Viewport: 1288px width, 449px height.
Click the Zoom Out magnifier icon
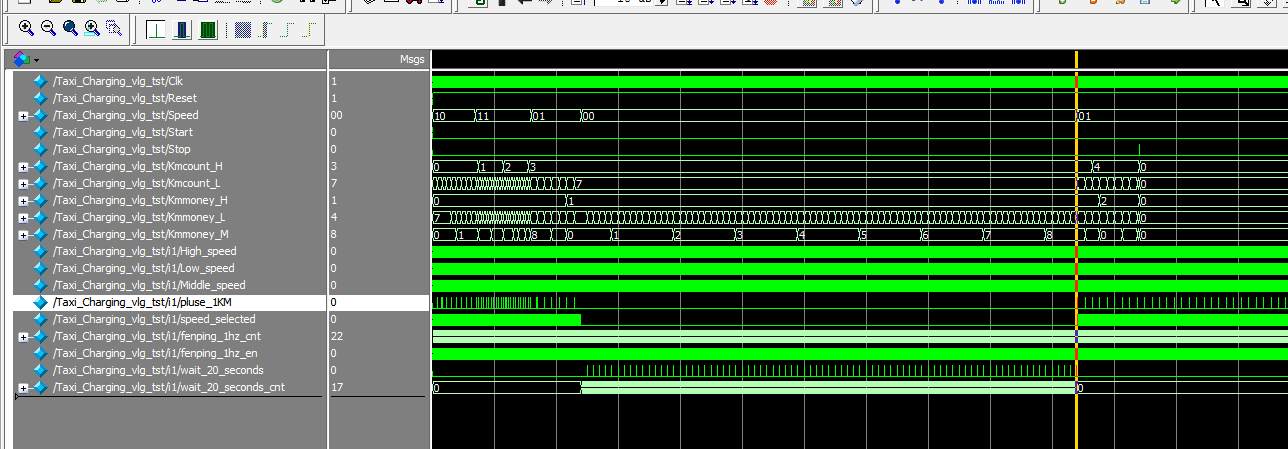pos(48,29)
